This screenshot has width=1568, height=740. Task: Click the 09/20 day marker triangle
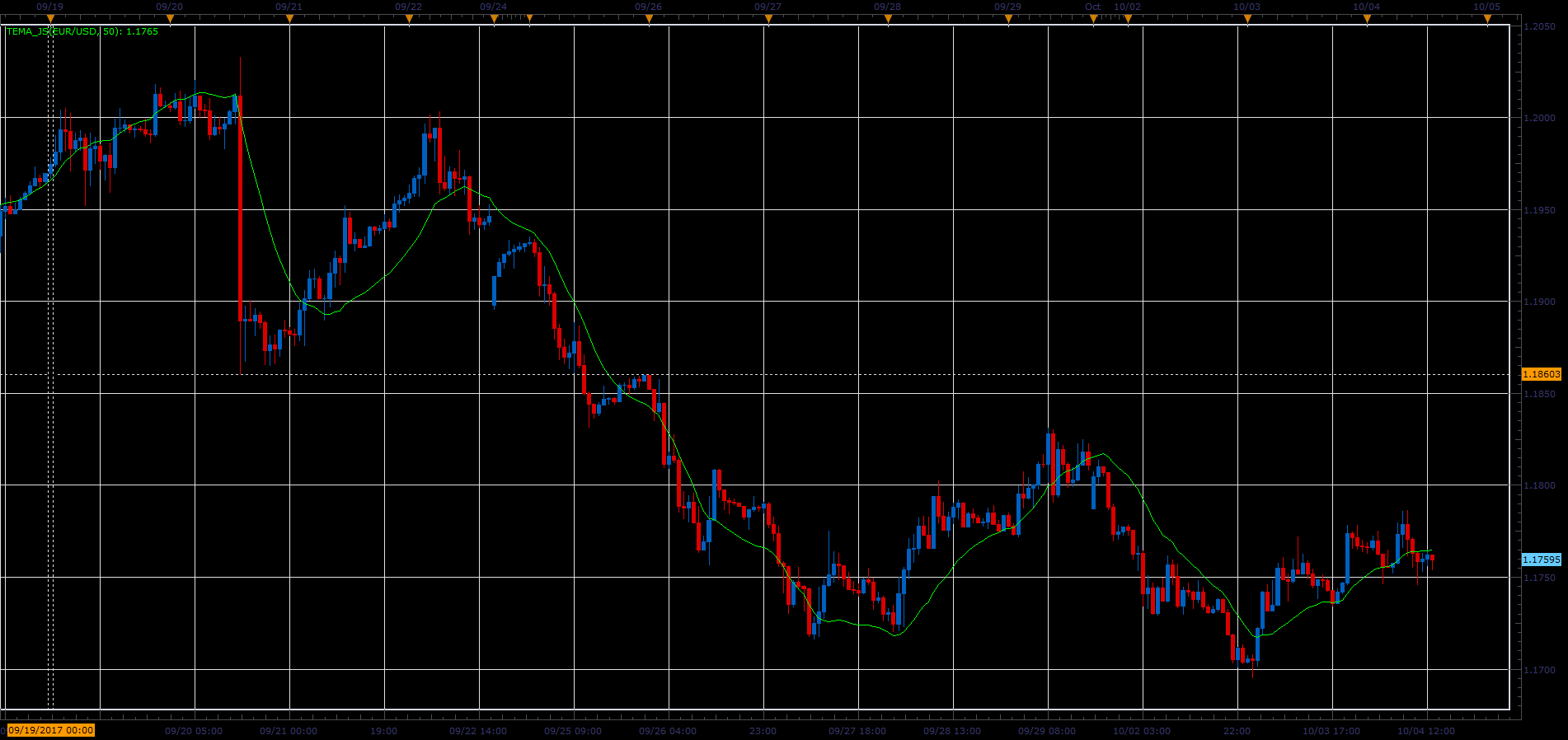(170, 18)
